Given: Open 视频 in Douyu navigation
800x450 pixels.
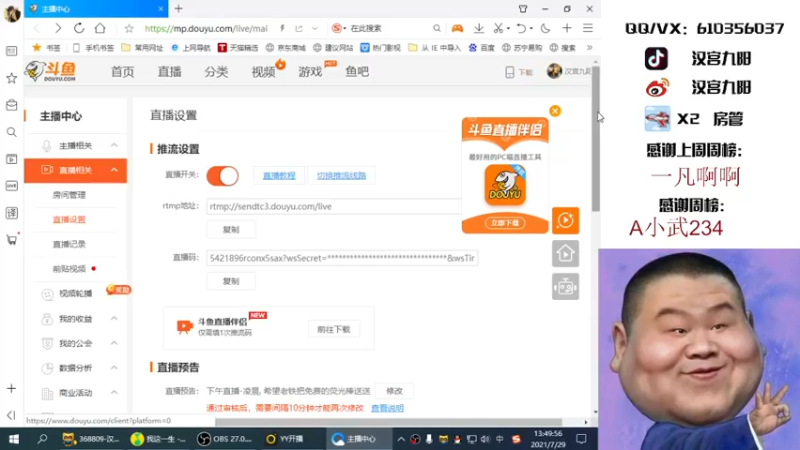Looking at the screenshot, I should point(263,71).
